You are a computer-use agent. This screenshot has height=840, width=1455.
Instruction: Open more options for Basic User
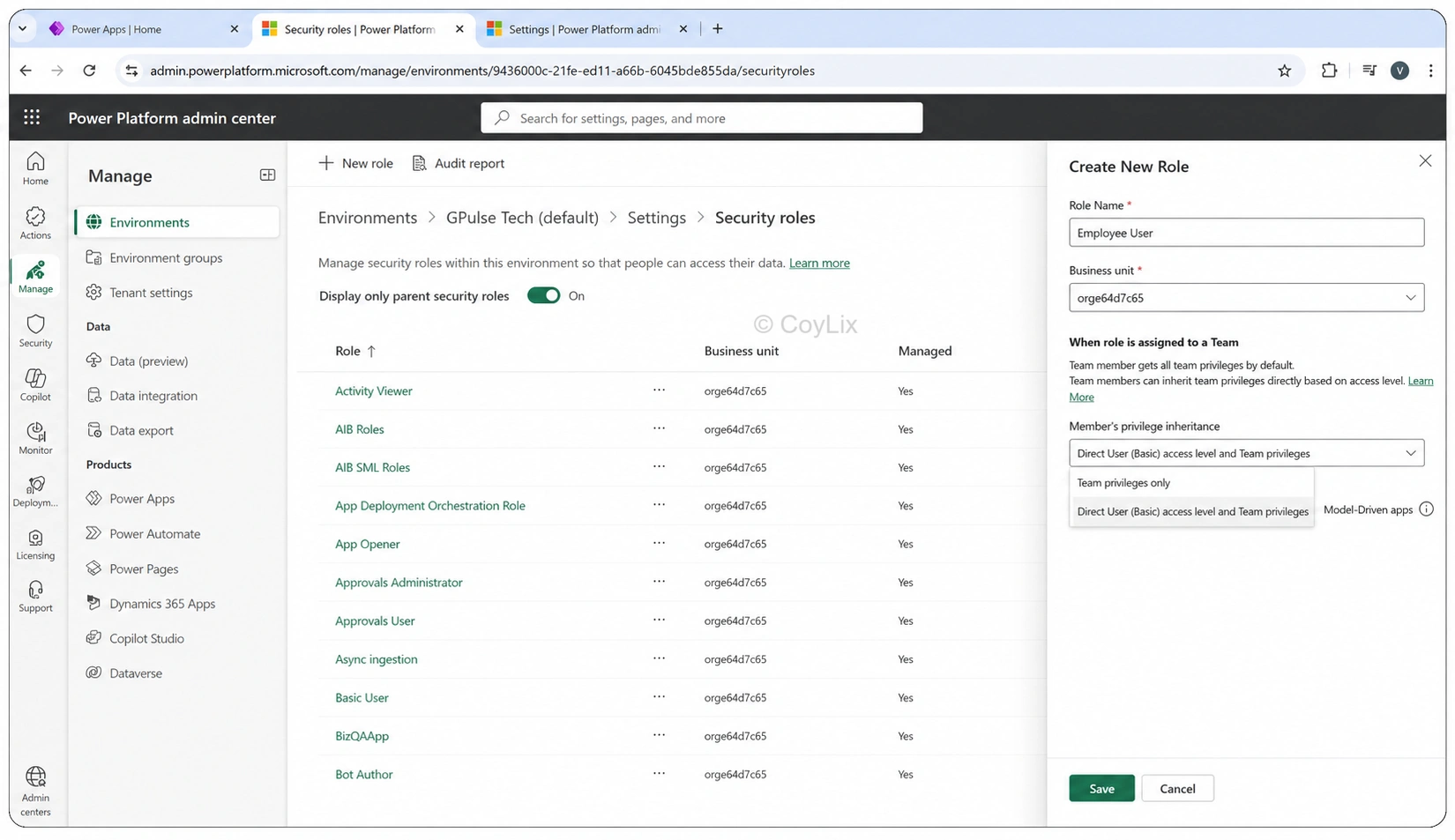click(659, 696)
